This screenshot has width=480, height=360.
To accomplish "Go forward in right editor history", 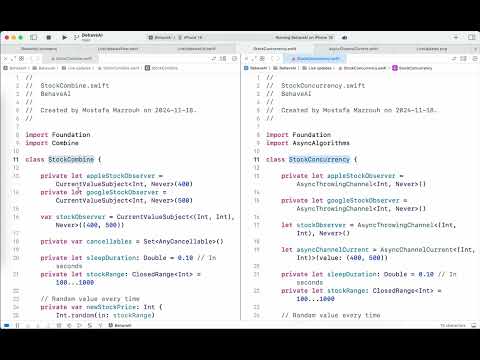I will click(279, 59).
